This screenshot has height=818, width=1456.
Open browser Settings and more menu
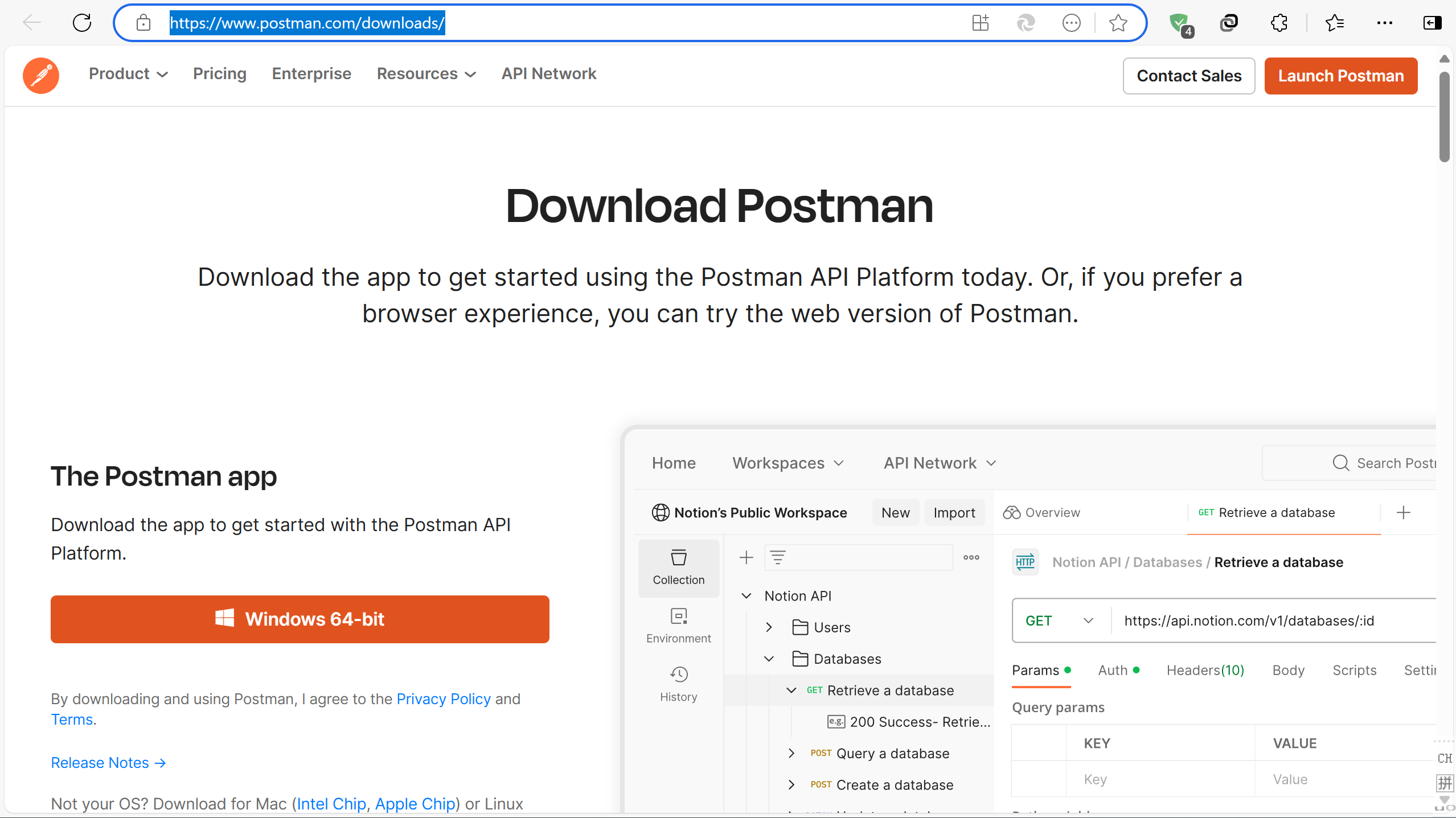click(1384, 23)
